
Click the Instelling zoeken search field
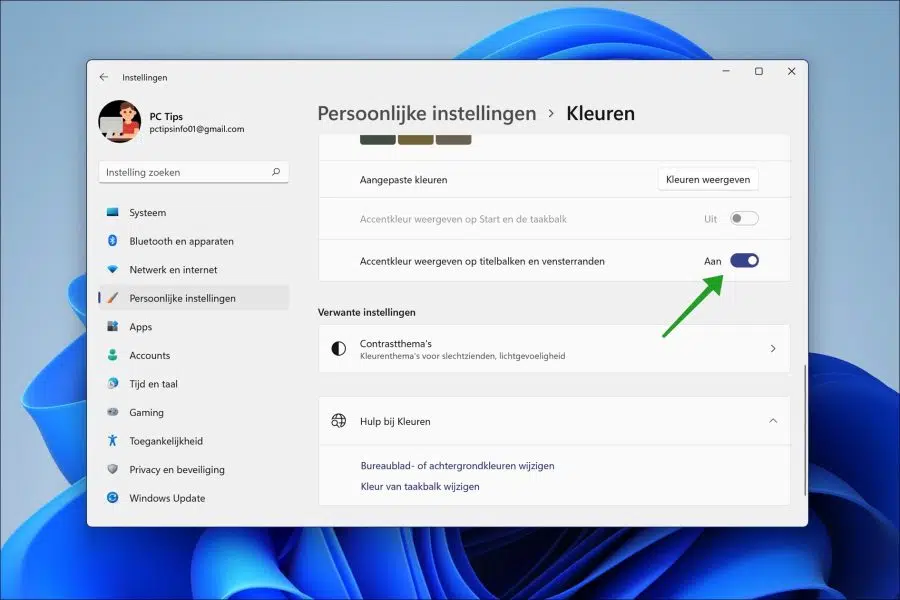pyautogui.click(x=193, y=172)
